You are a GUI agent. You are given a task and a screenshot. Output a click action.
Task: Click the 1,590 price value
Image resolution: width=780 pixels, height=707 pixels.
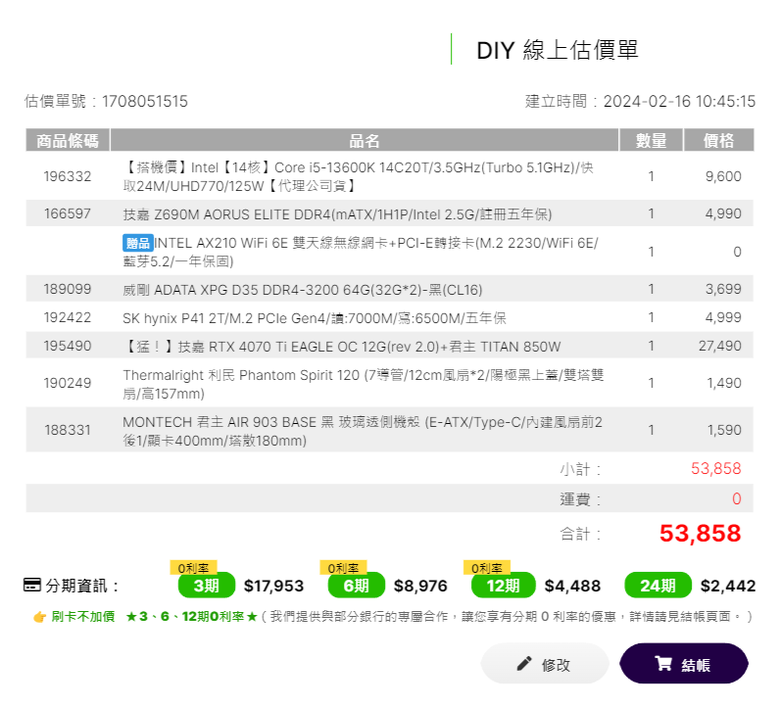(724, 430)
